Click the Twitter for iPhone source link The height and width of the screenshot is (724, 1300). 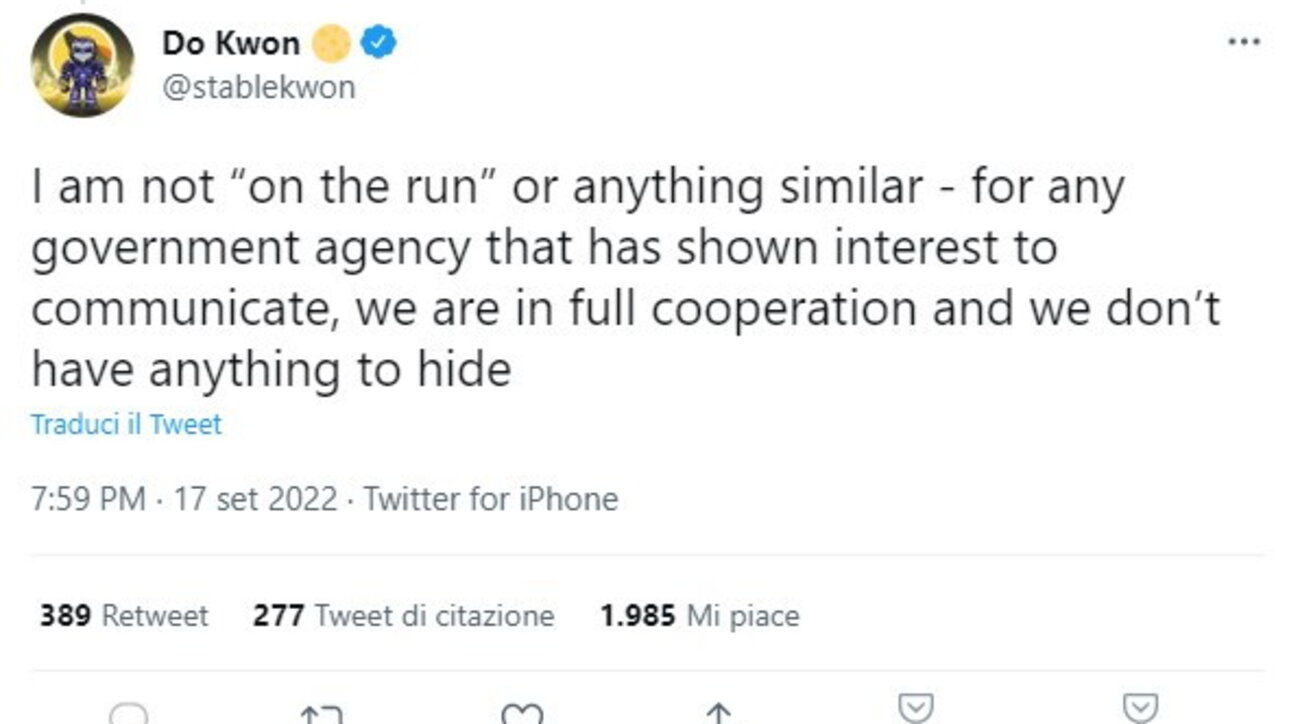490,498
